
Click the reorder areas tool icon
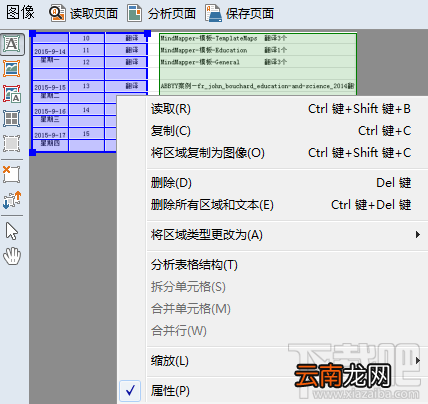[x=12, y=200]
